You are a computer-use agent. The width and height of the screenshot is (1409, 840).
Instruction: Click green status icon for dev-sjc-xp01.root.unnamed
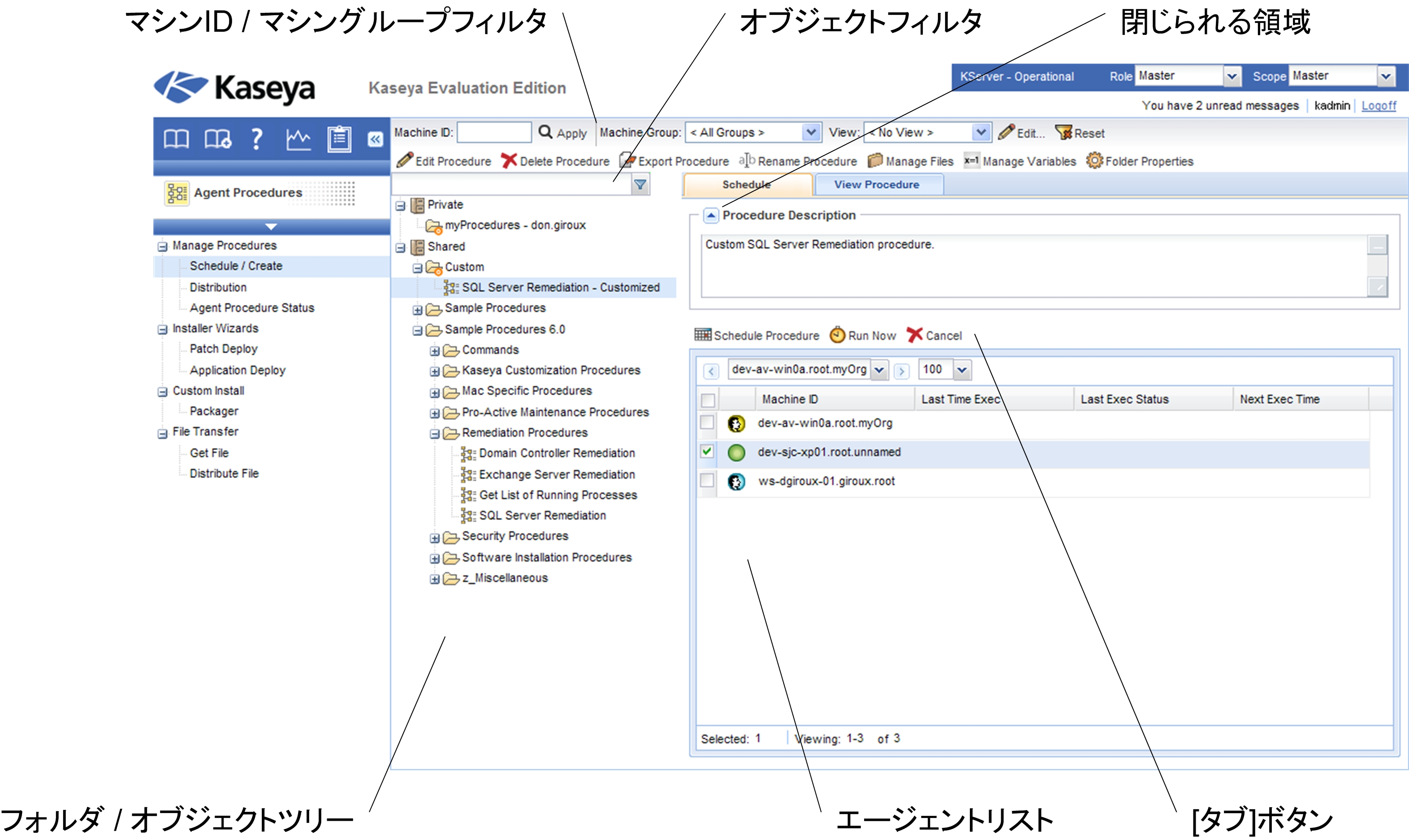pyautogui.click(x=736, y=453)
